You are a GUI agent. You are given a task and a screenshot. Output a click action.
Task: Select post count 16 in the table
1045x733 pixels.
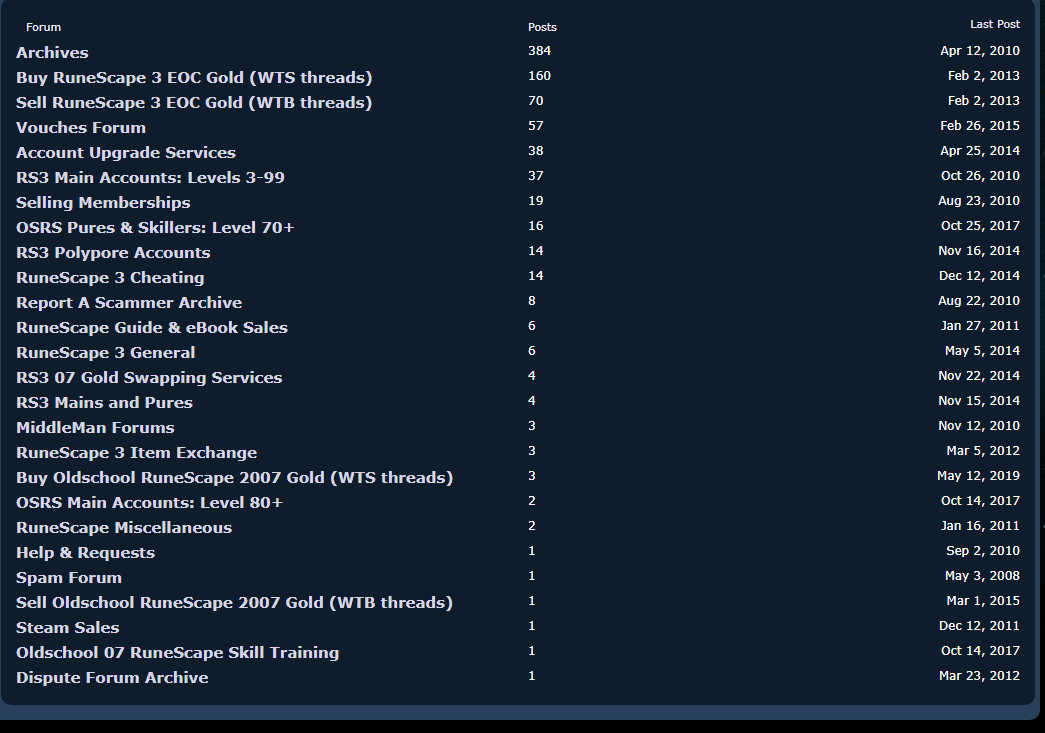click(x=536, y=226)
